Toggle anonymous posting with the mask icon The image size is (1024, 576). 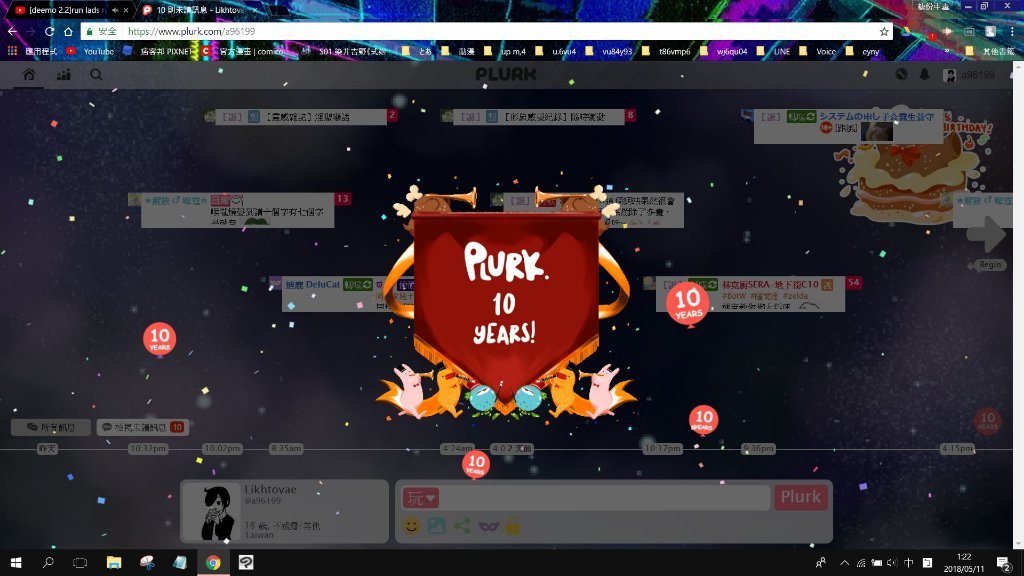click(x=488, y=526)
